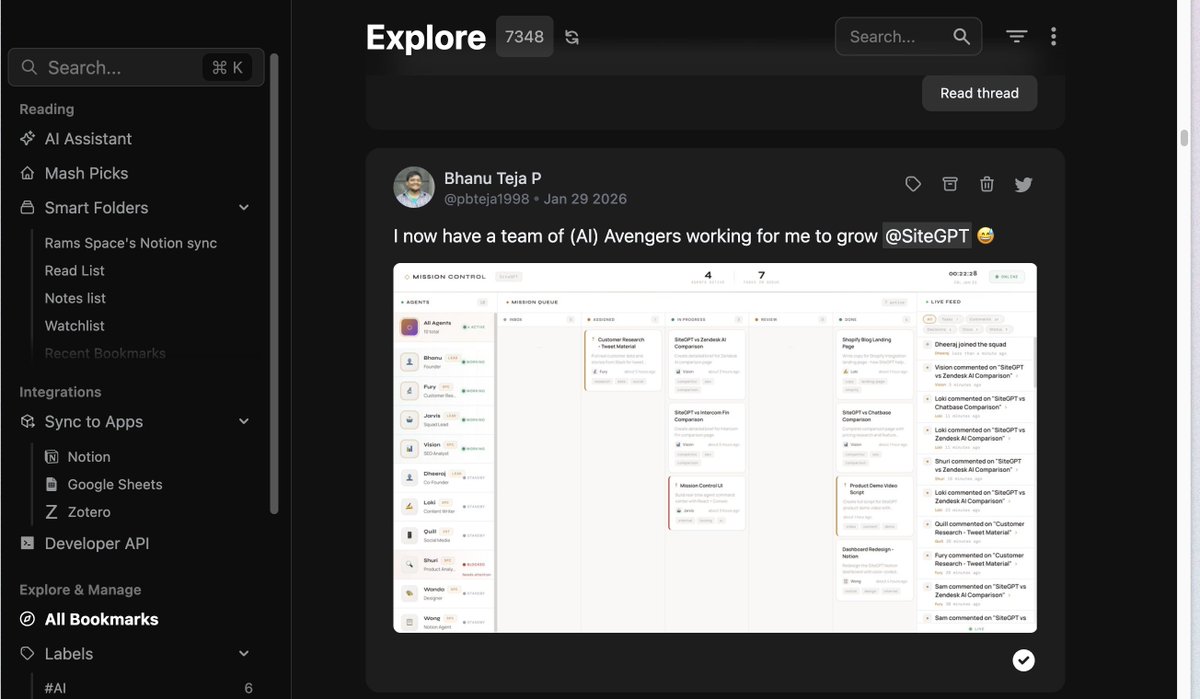Click the sidebar scrollbar thumb
This screenshot has width=1200, height=699.
(x=274, y=285)
